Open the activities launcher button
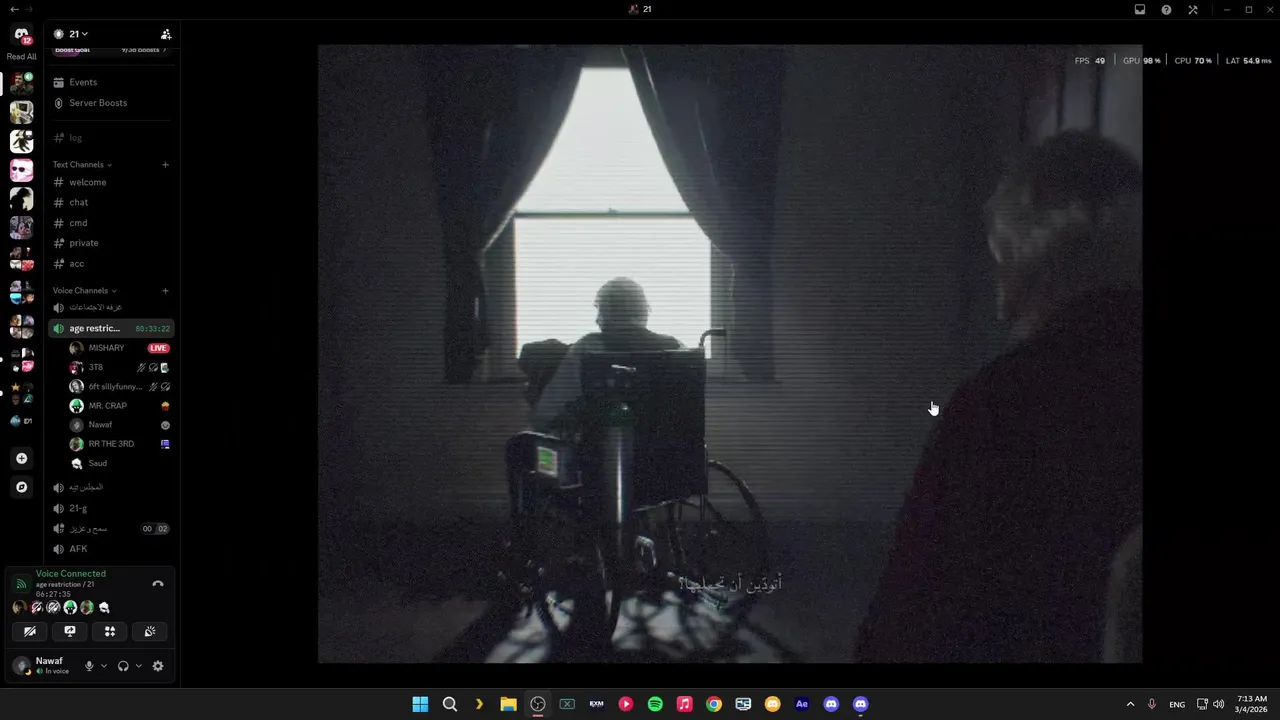The height and width of the screenshot is (720, 1280). [x=110, y=631]
